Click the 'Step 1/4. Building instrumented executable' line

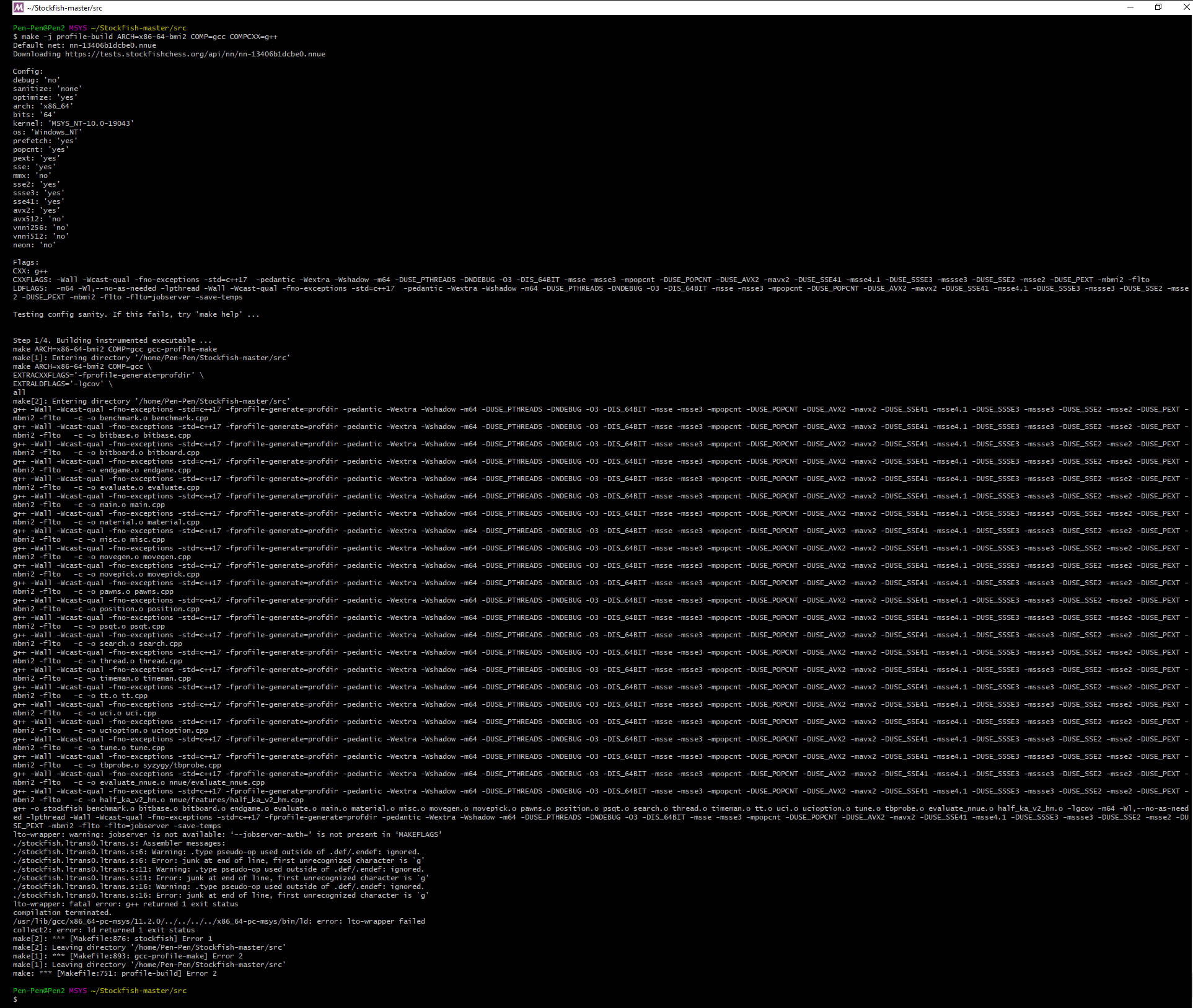112,340
